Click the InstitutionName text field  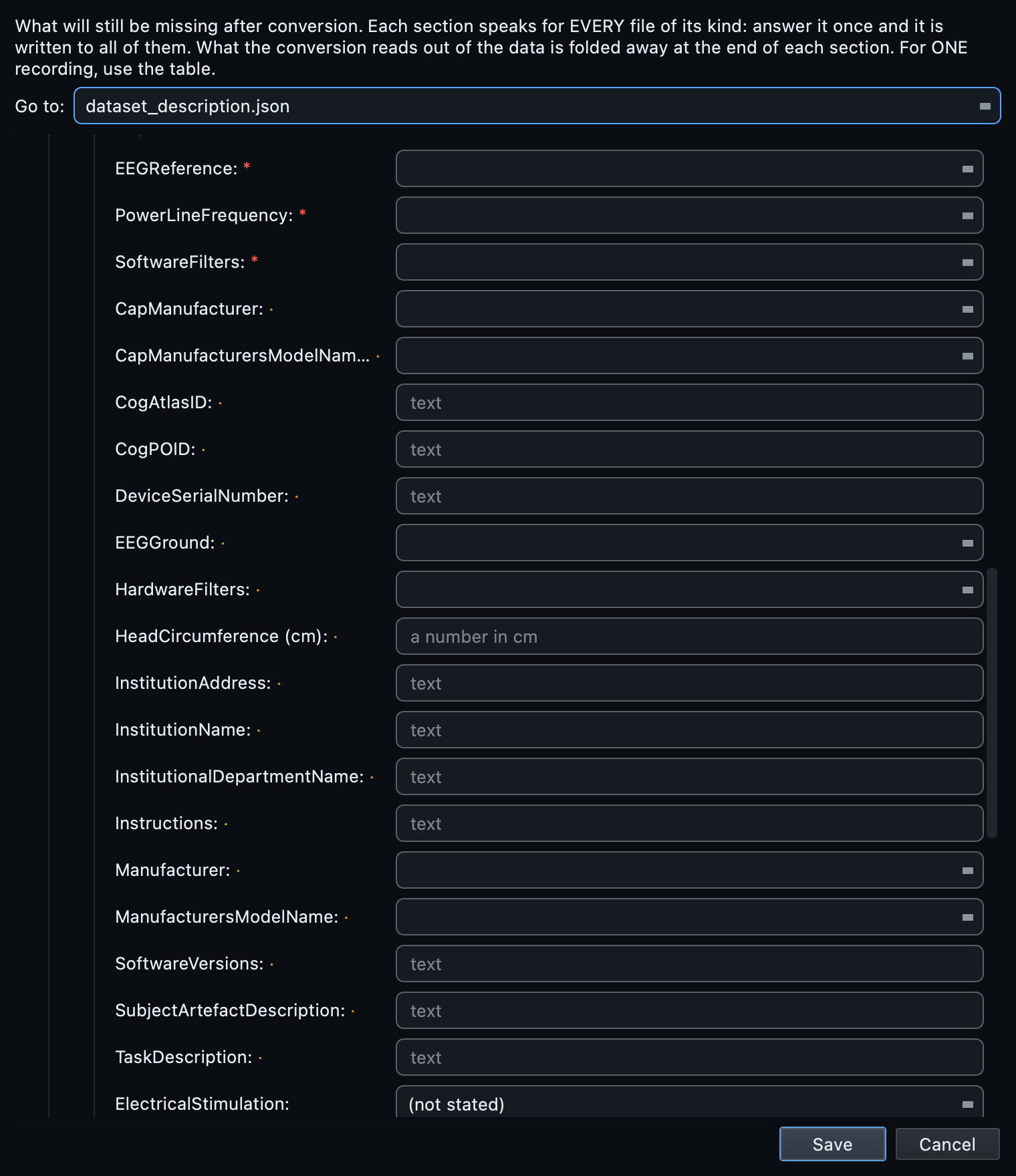click(689, 730)
